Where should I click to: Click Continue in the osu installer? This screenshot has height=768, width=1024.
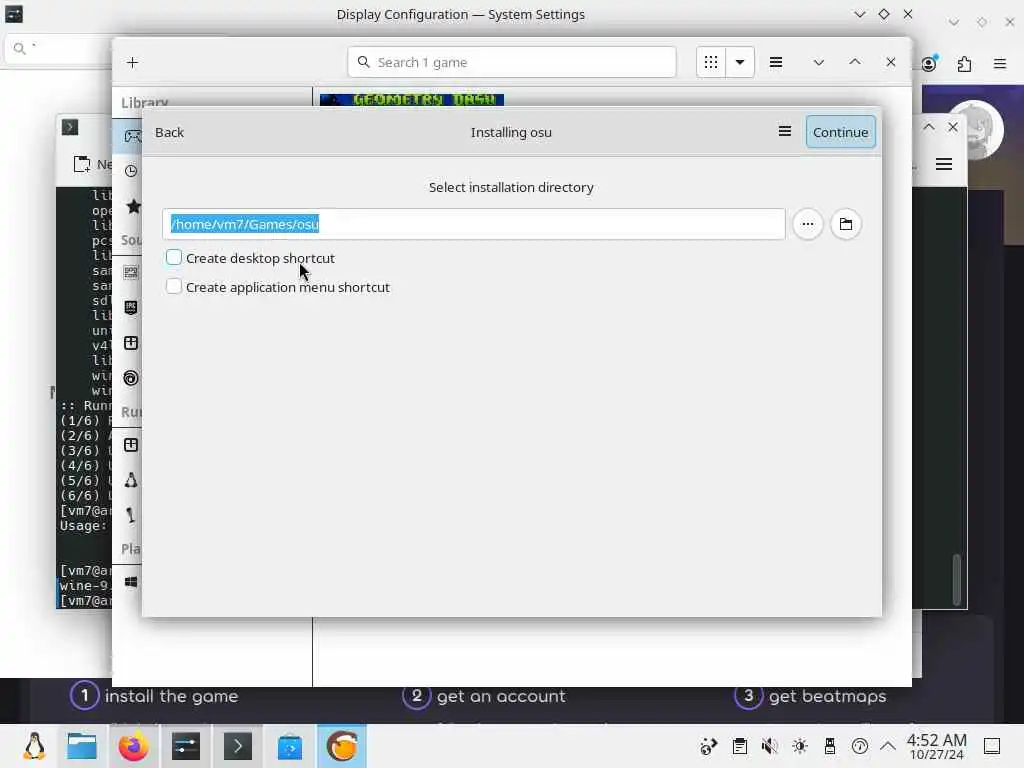(840, 132)
